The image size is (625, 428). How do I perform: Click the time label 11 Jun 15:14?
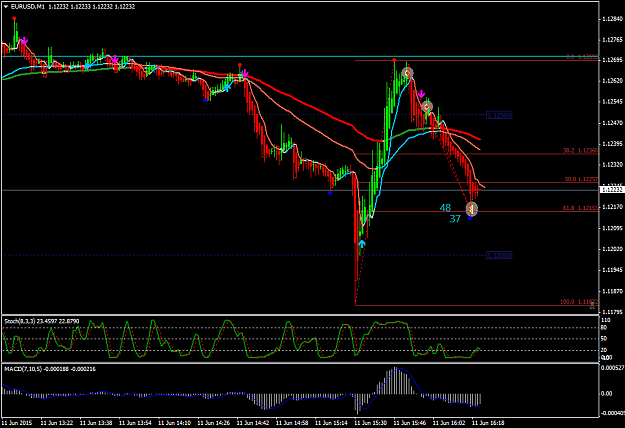click(x=331, y=422)
